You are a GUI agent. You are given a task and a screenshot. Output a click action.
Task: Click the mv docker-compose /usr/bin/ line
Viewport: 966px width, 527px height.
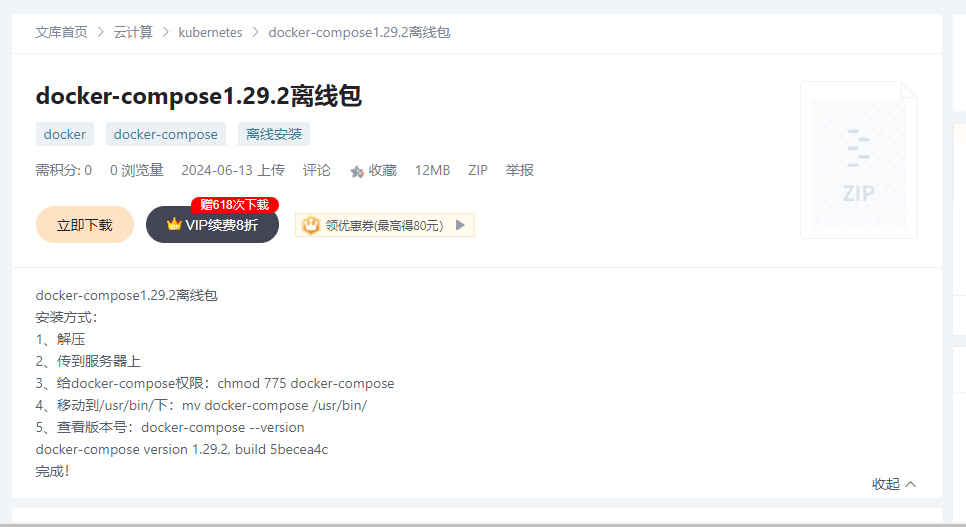[x=201, y=406]
